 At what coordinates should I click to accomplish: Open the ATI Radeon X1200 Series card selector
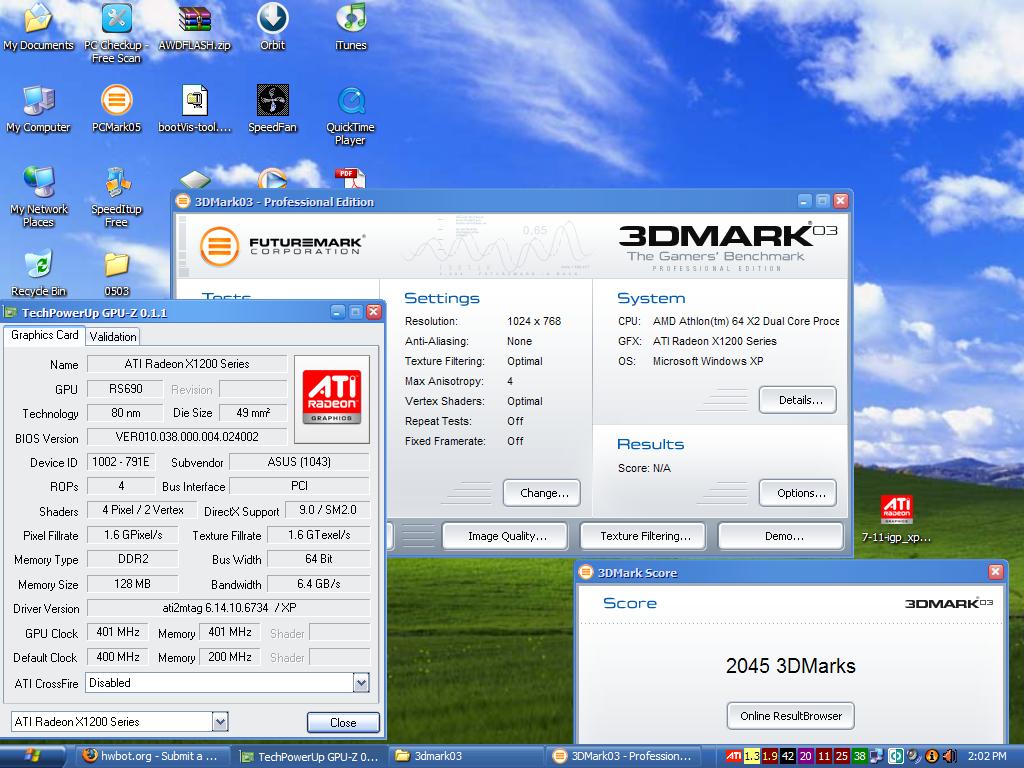pyautogui.click(x=120, y=722)
